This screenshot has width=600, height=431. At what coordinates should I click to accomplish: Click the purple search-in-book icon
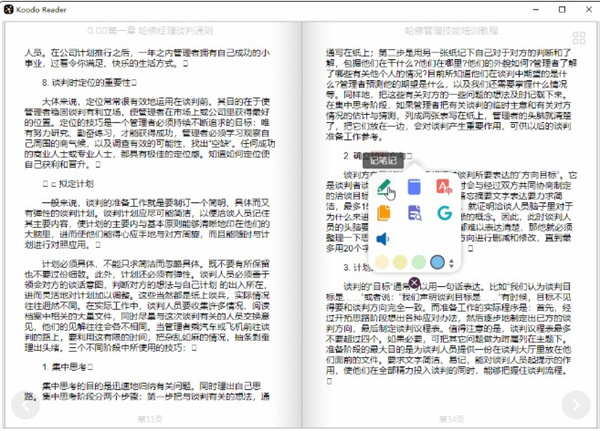(x=414, y=213)
